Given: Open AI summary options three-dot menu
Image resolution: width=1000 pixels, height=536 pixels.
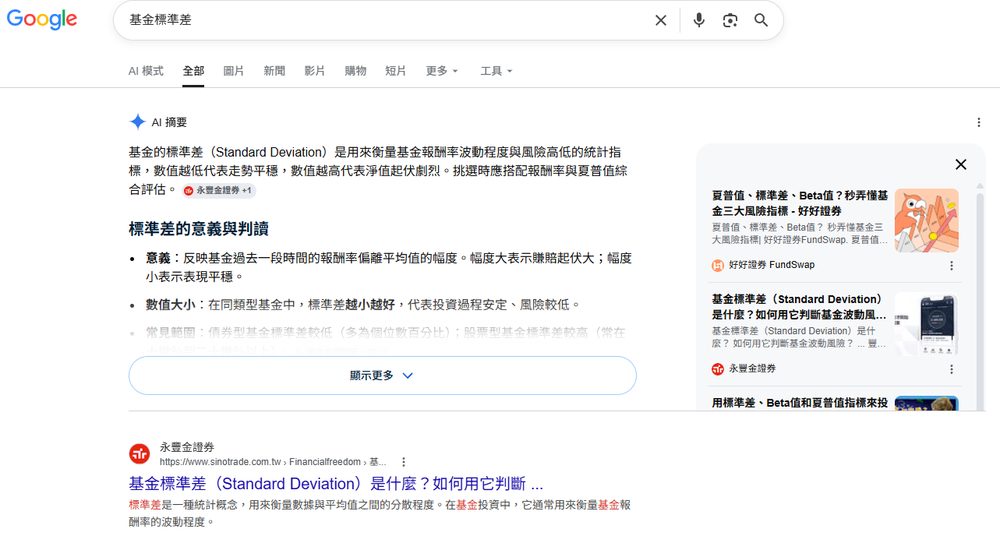Looking at the screenshot, I should (x=978, y=123).
